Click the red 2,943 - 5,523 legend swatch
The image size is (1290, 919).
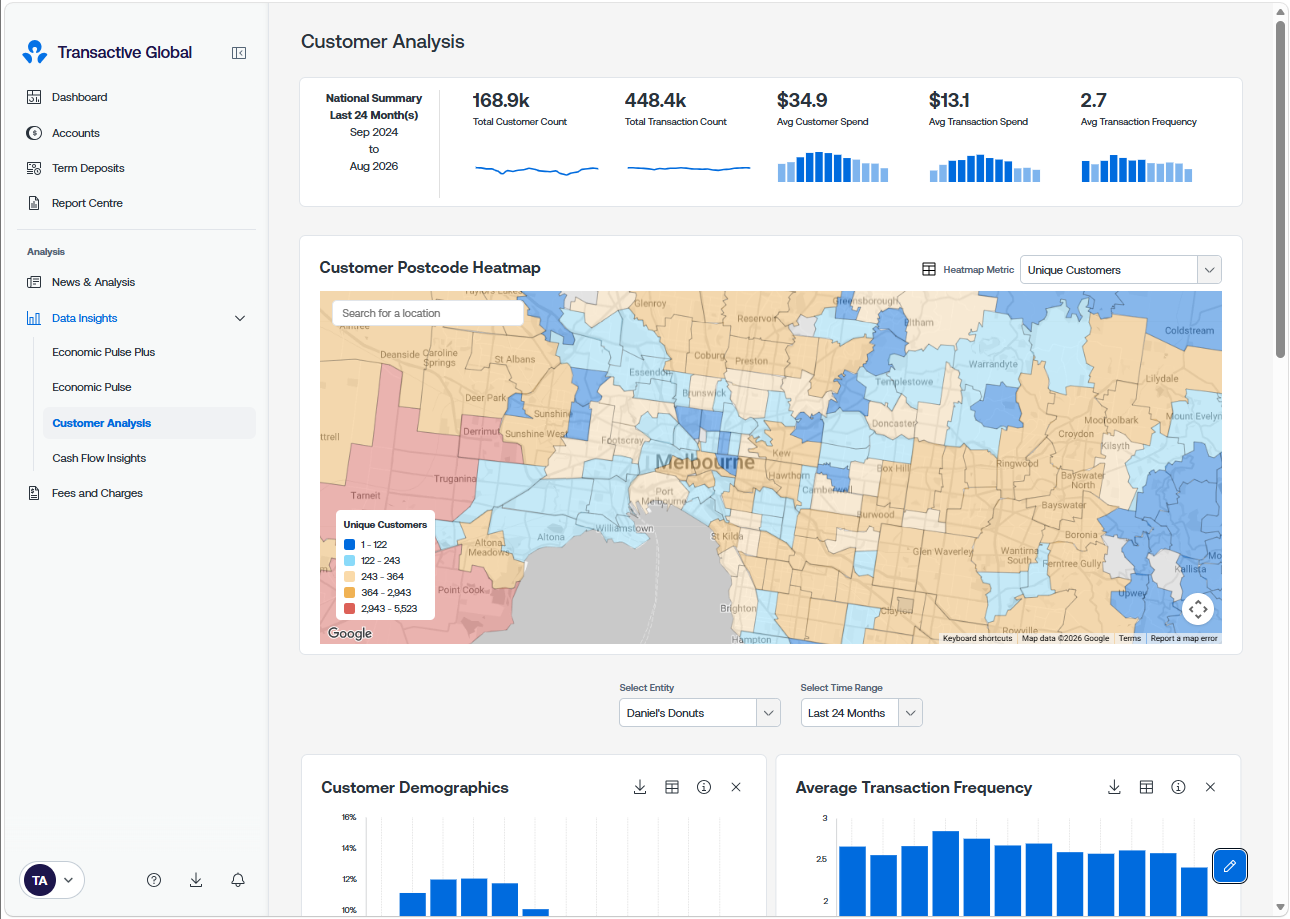(x=349, y=608)
